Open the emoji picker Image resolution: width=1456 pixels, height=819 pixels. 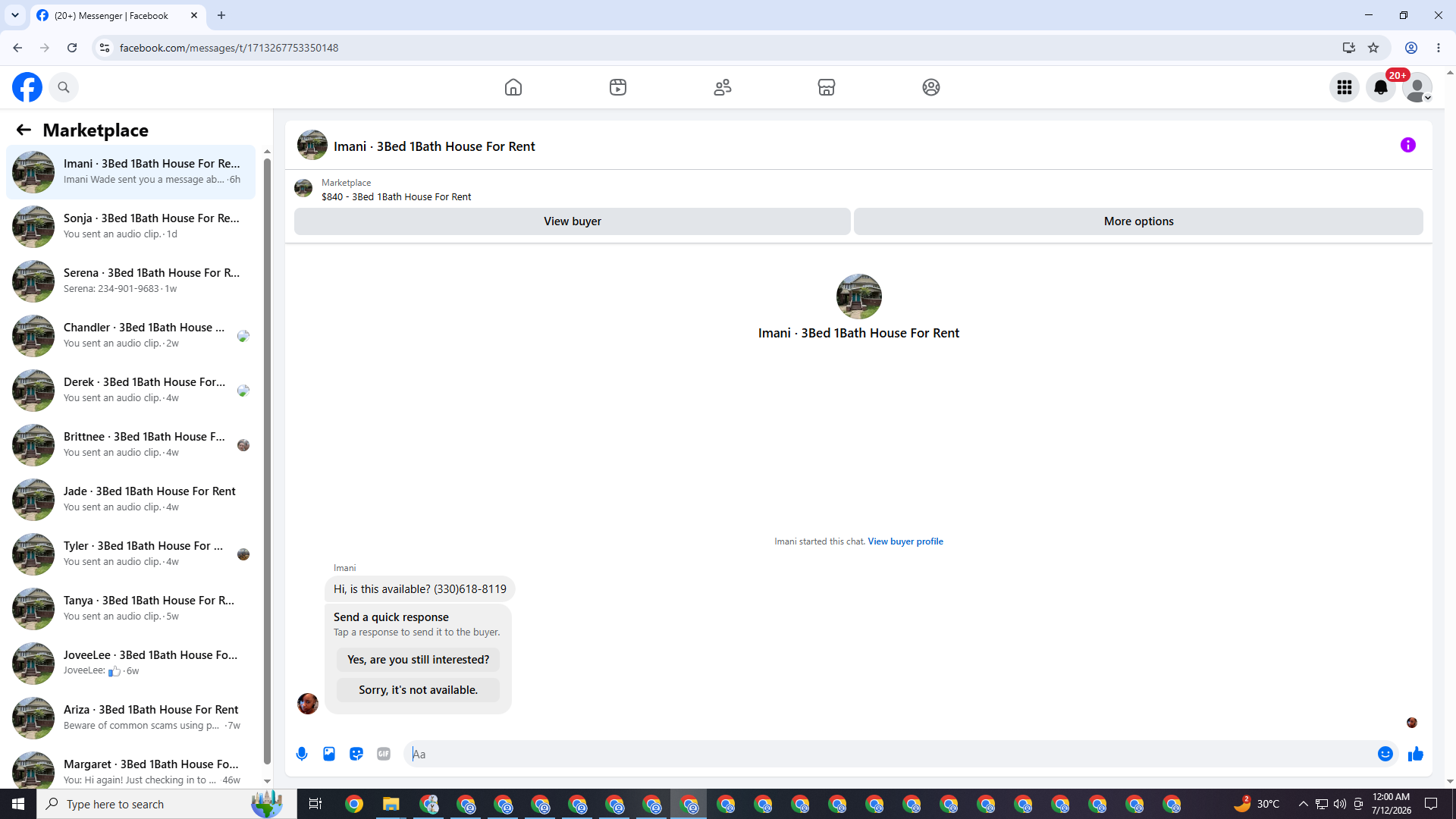pyautogui.click(x=1385, y=754)
